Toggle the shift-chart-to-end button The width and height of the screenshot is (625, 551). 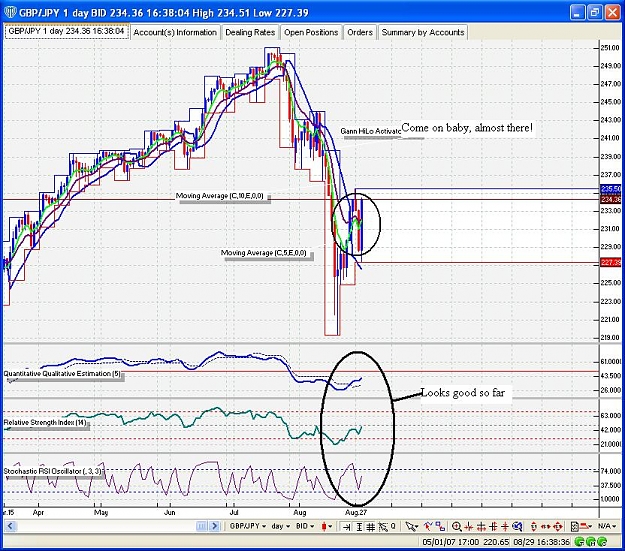346,527
